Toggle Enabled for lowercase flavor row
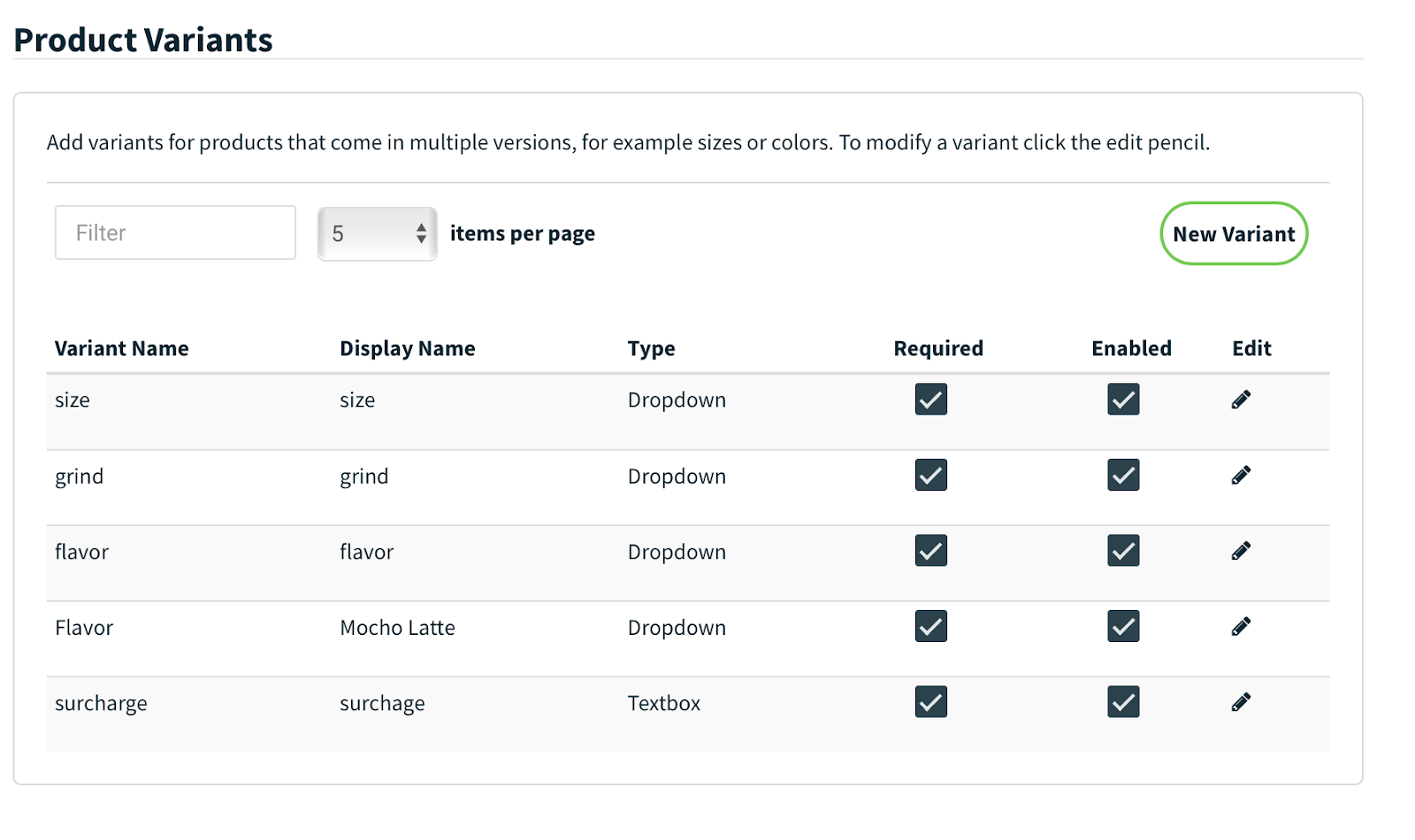This screenshot has width=1415, height=840. [1123, 551]
